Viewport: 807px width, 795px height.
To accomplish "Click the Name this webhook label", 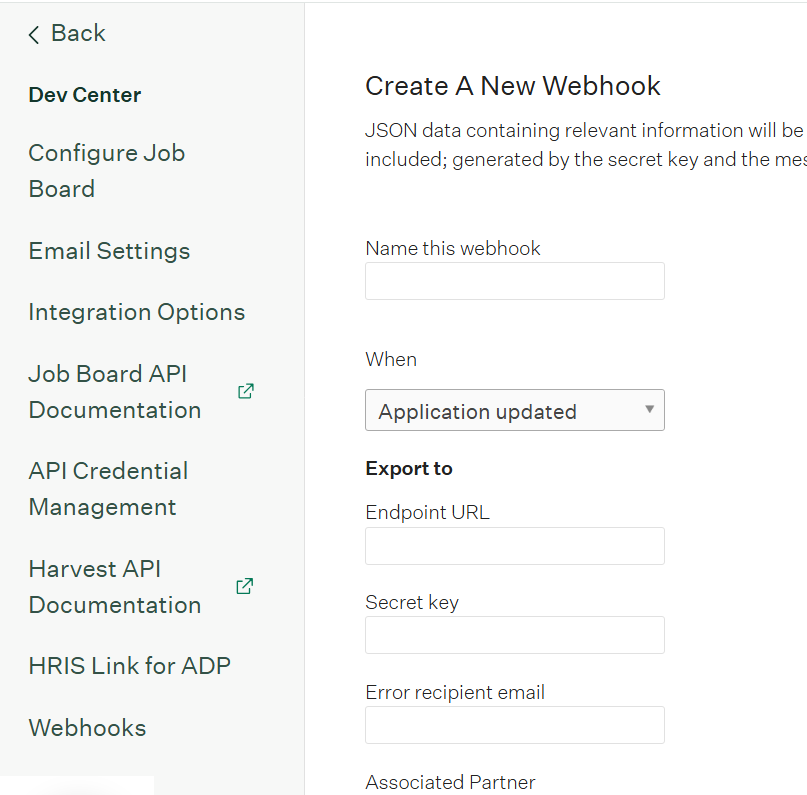I will [453, 249].
